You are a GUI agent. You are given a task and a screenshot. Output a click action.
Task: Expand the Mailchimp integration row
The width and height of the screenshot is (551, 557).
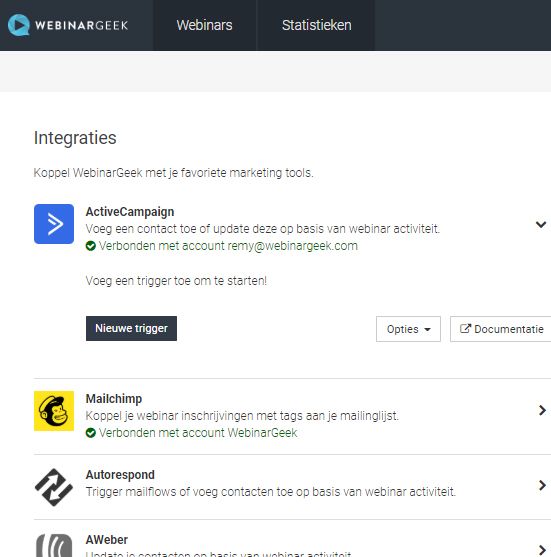click(542, 410)
